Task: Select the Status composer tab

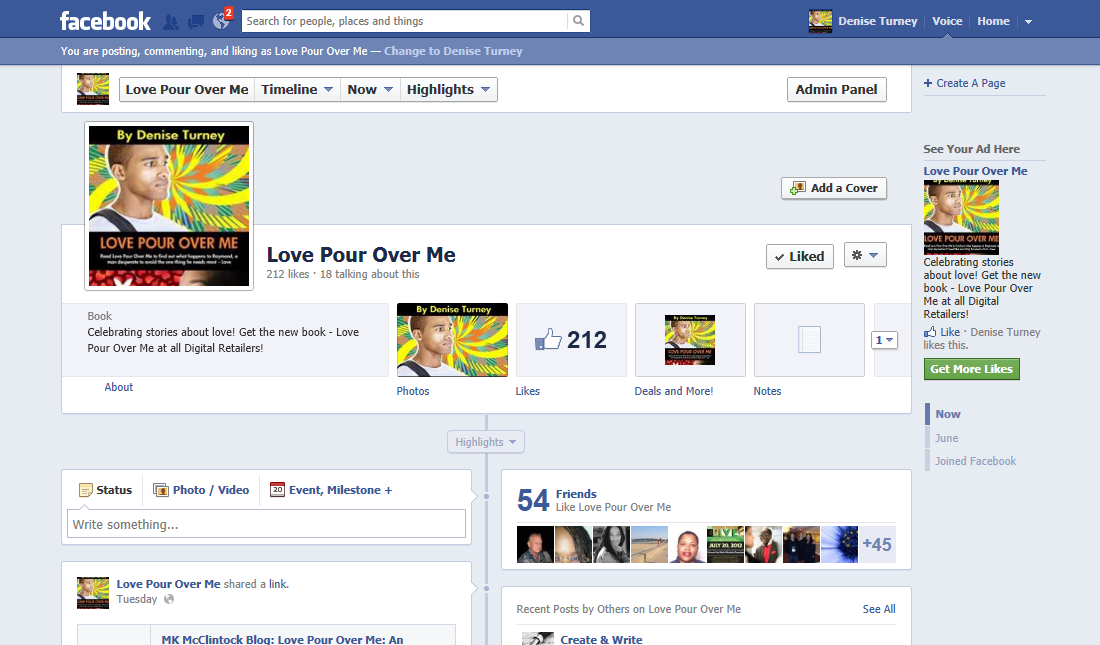Action: (105, 490)
